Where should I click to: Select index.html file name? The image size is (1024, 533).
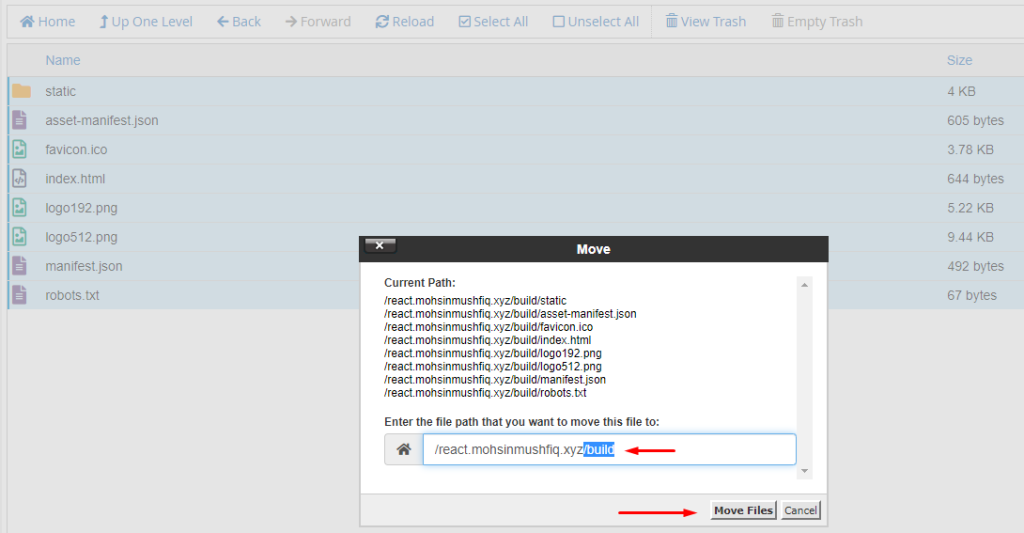75,179
